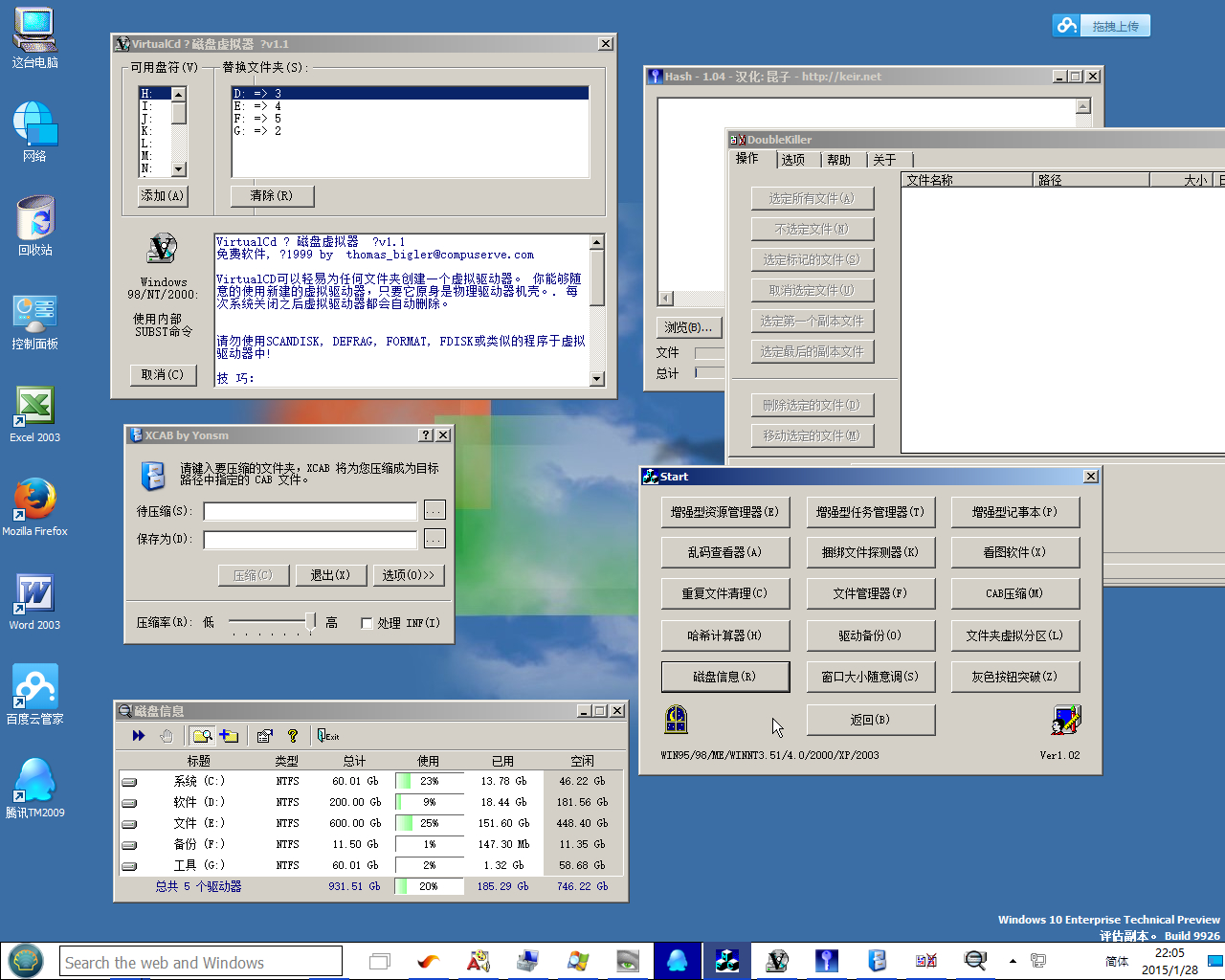The height and width of the screenshot is (980, 1225).
Task: Click the monitor with pencil icon in Start window
Action: 1065,720
